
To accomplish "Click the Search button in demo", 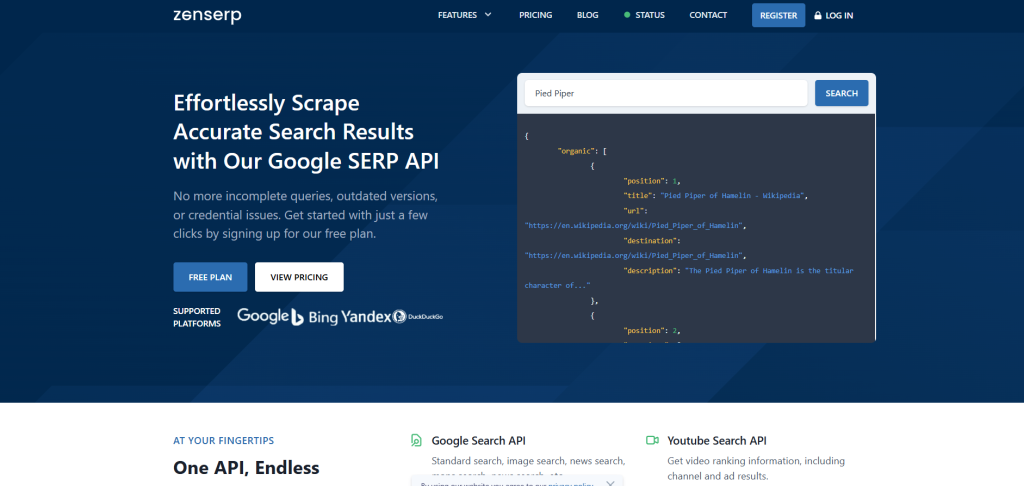I will pos(841,93).
